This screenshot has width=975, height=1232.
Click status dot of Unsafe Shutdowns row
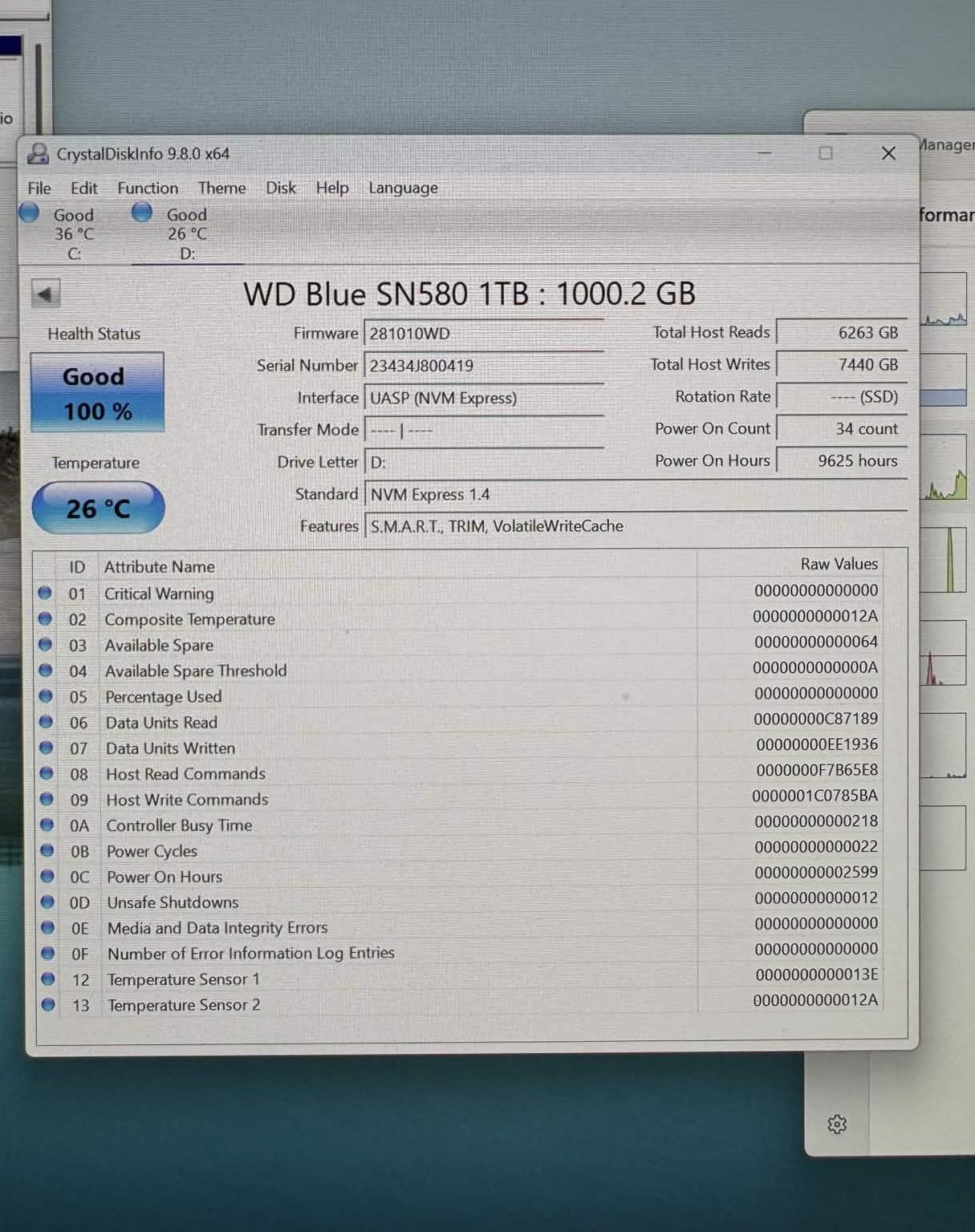(x=47, y=902)
